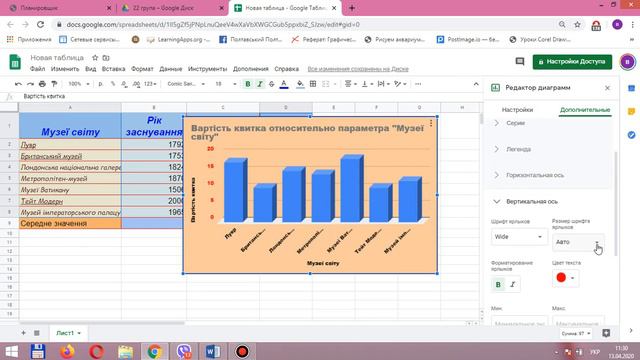Open label font dropdown showing Wide
Image resolution: width=640 pixels, height=360 pixels.
(518, 237)
